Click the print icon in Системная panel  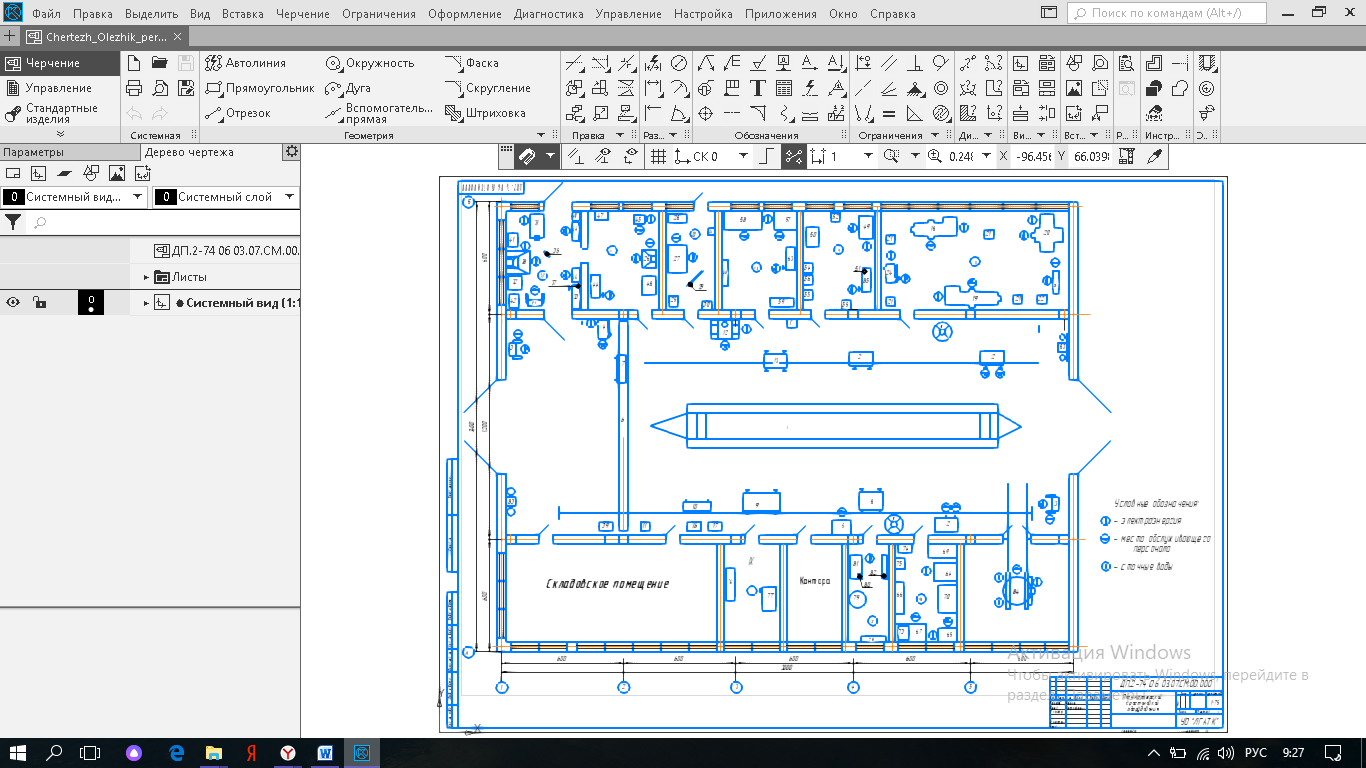[x=134, y=88]
